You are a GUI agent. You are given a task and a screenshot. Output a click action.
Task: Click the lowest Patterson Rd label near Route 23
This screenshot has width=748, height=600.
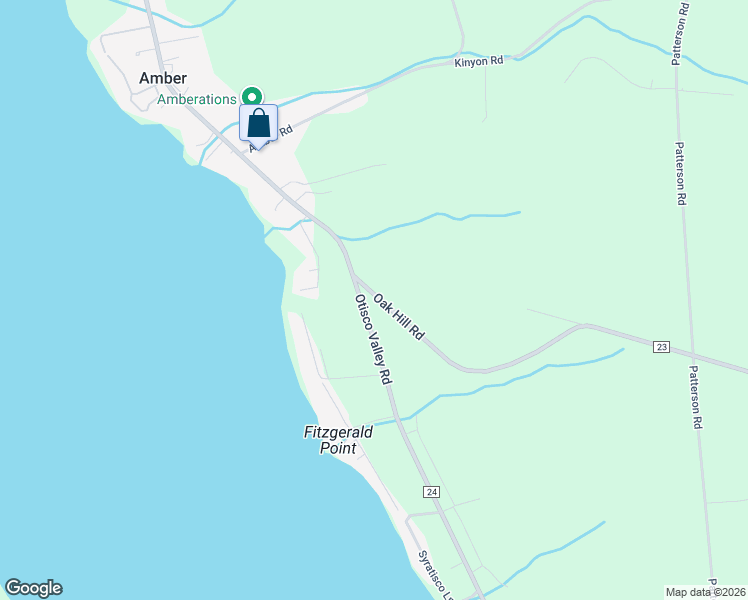pos(696,397)
